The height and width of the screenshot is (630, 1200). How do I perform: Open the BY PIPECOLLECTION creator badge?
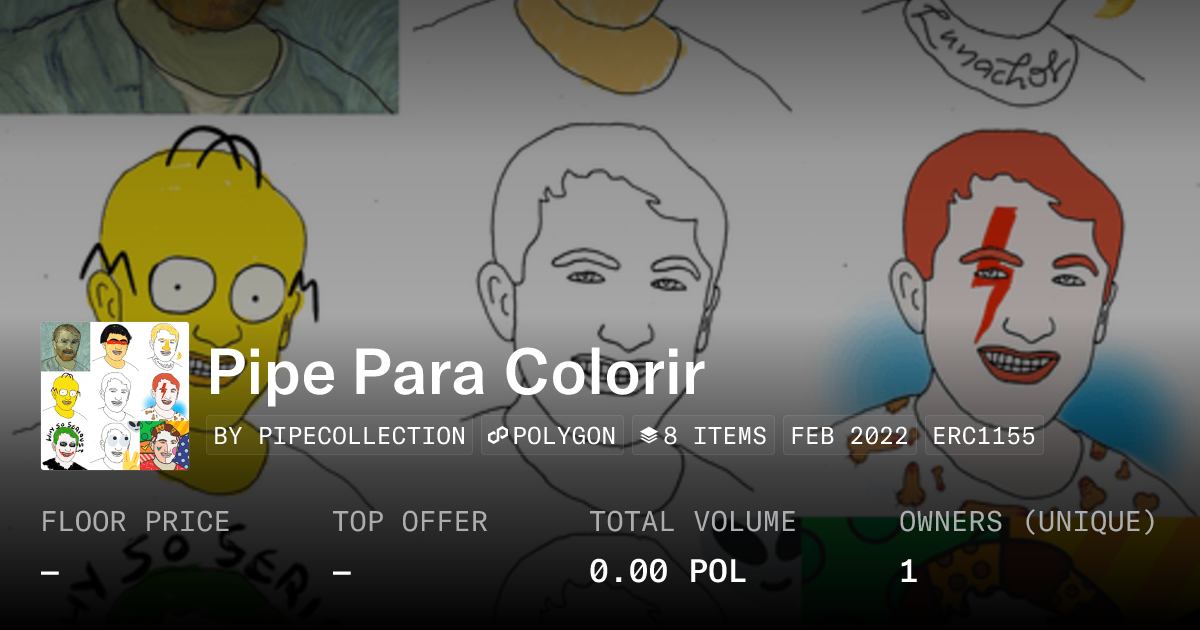339,436
